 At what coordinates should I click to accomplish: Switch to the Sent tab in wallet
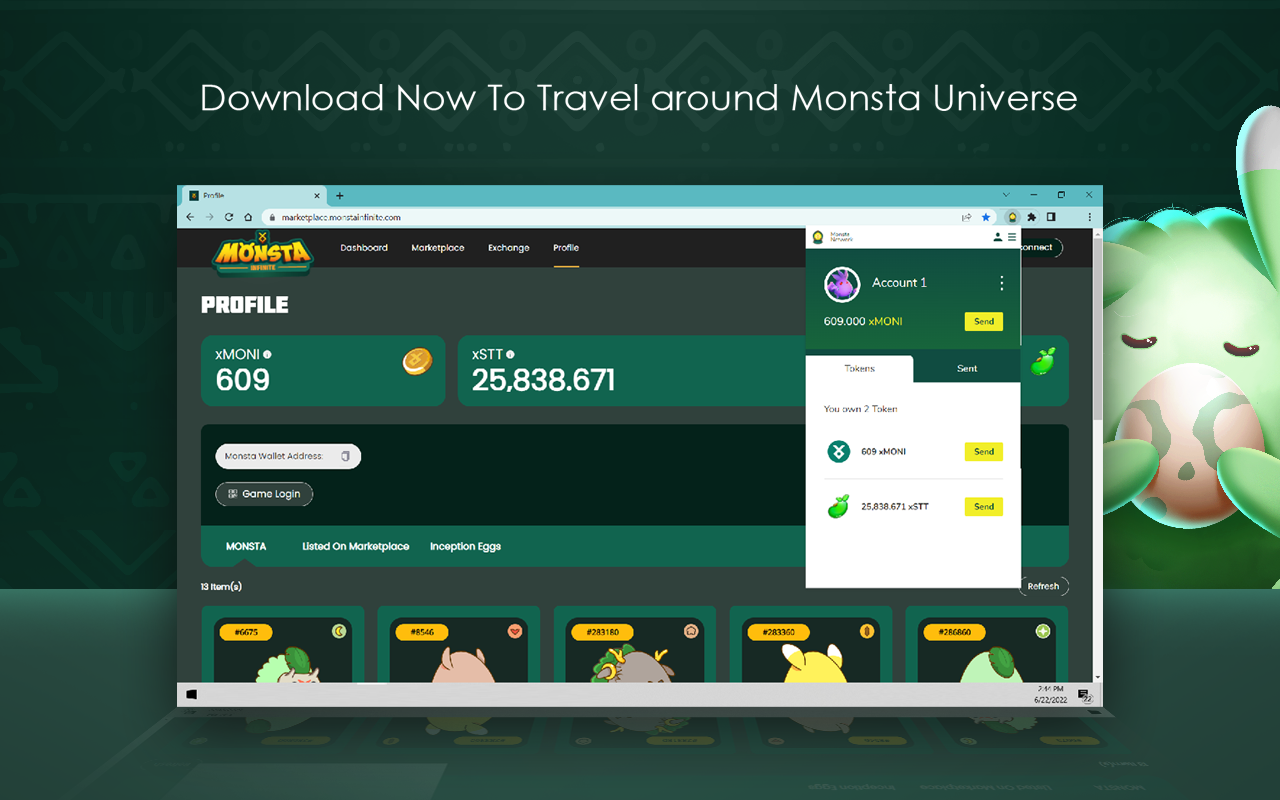coord(967,368)
